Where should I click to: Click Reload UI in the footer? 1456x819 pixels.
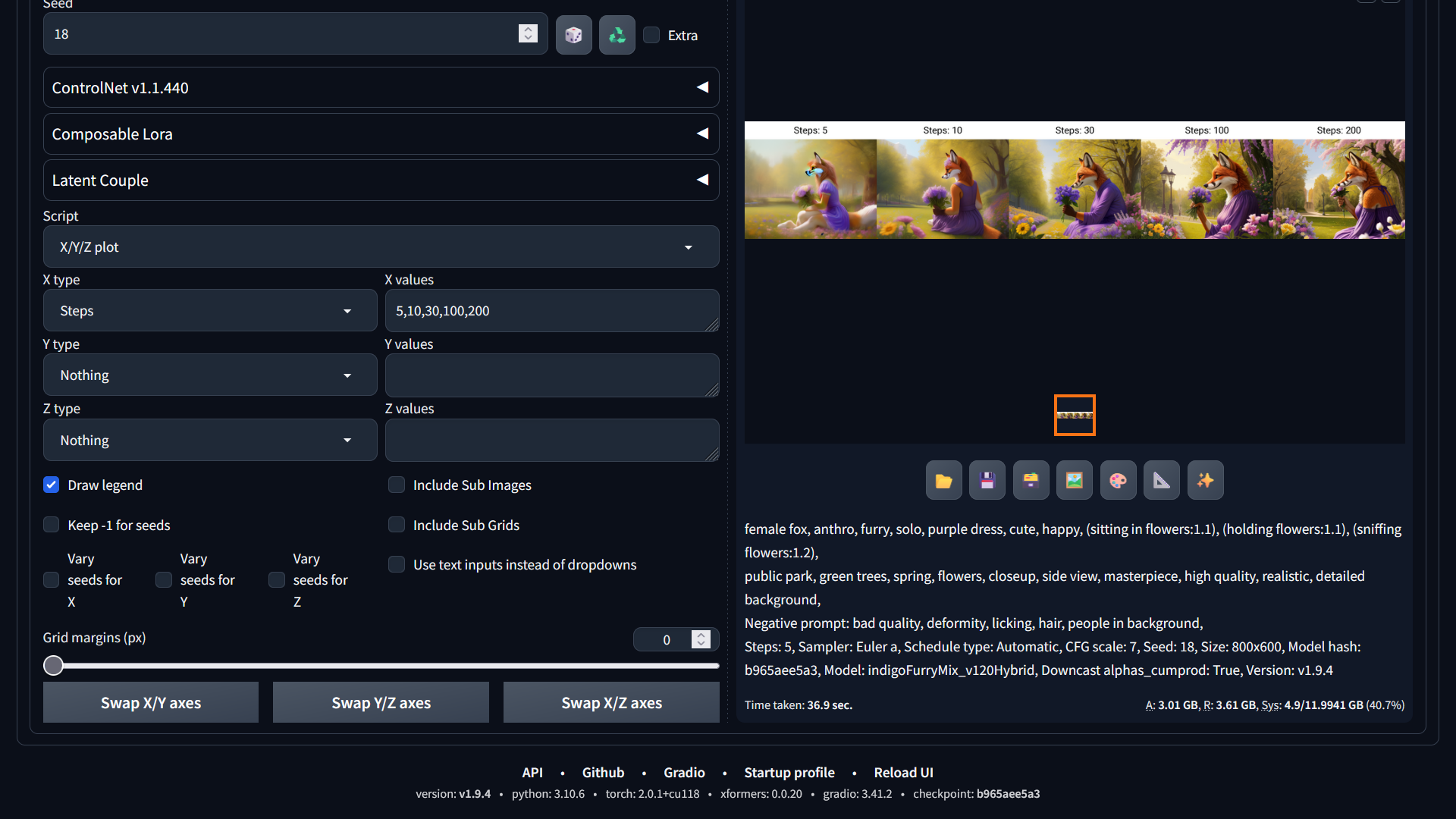click(x=903, y=773)
